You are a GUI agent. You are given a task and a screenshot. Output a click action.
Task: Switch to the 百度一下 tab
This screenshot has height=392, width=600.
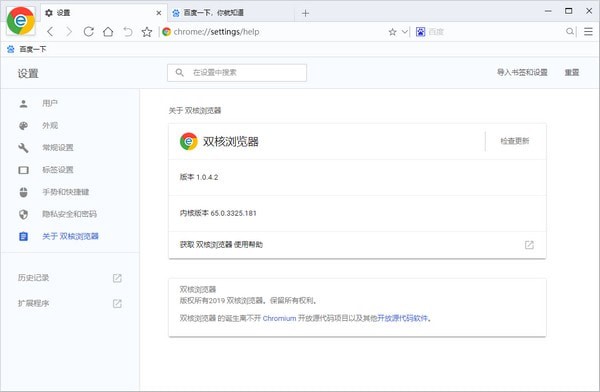tap(231, 13)
